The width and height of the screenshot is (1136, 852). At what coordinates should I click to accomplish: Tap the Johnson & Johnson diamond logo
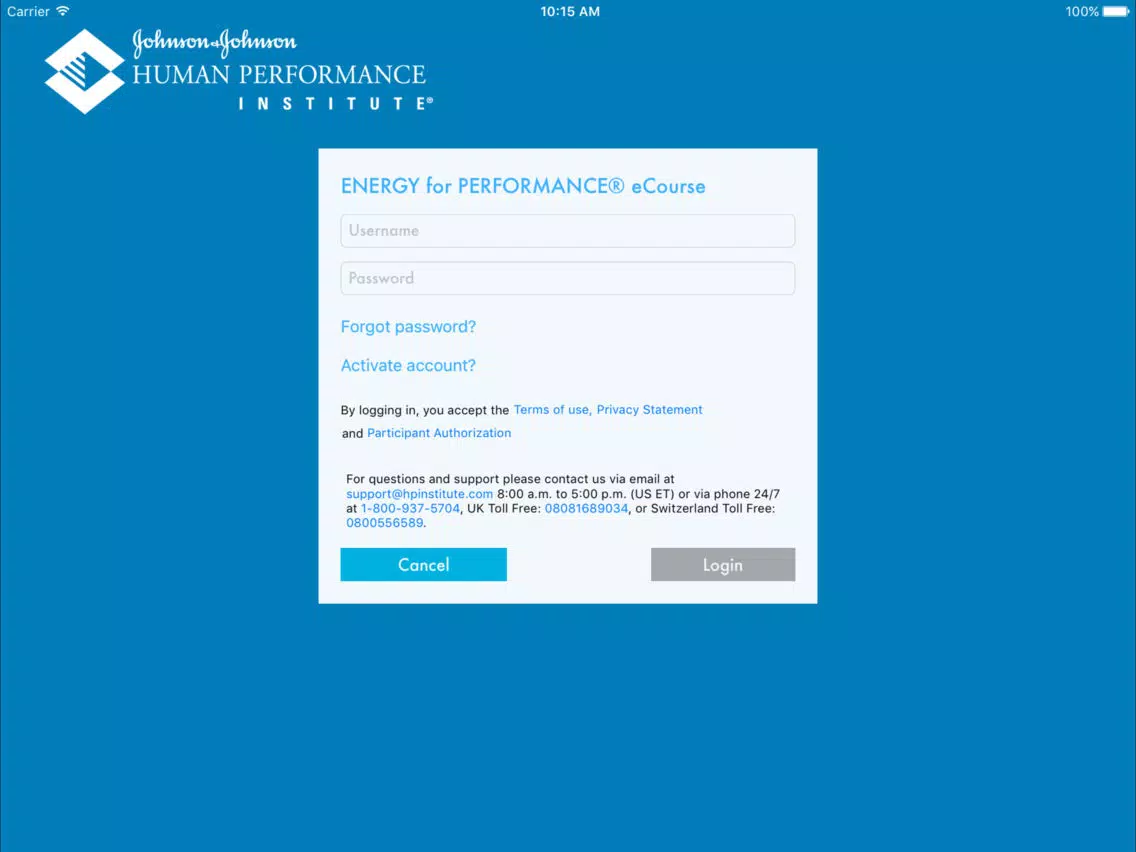pos(85,72)
